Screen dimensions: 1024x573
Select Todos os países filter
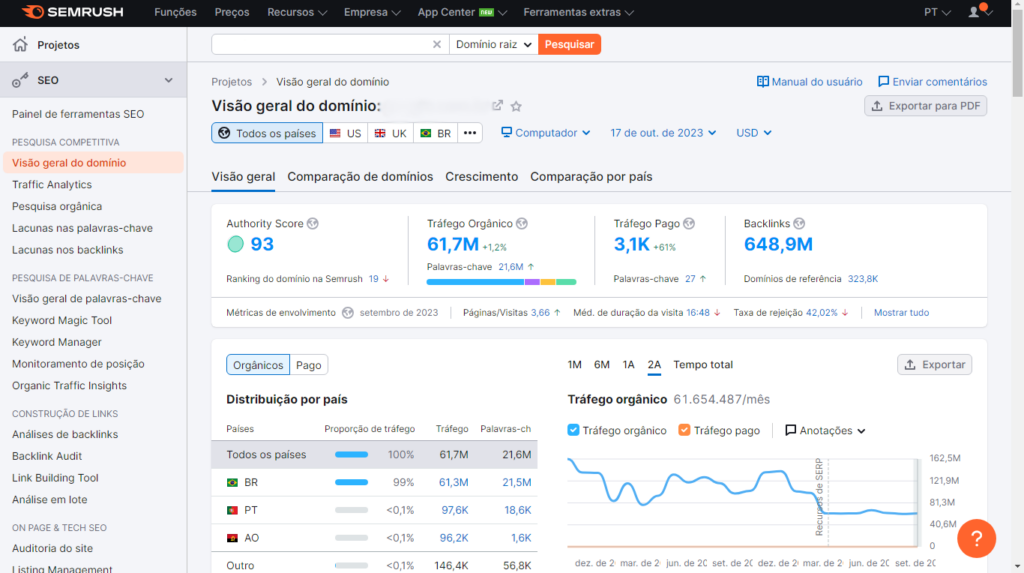pyautogui.click(x=266, y=133)
